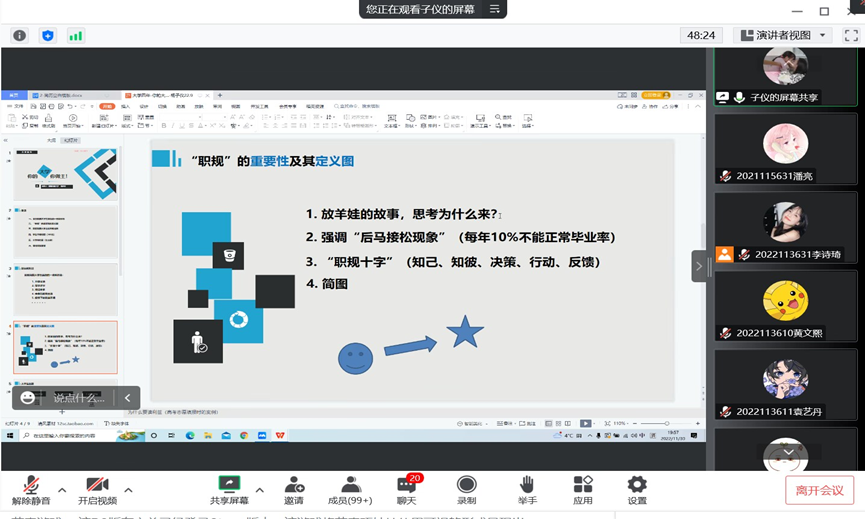Turn on the camera (开启视频)

point(97,490)
